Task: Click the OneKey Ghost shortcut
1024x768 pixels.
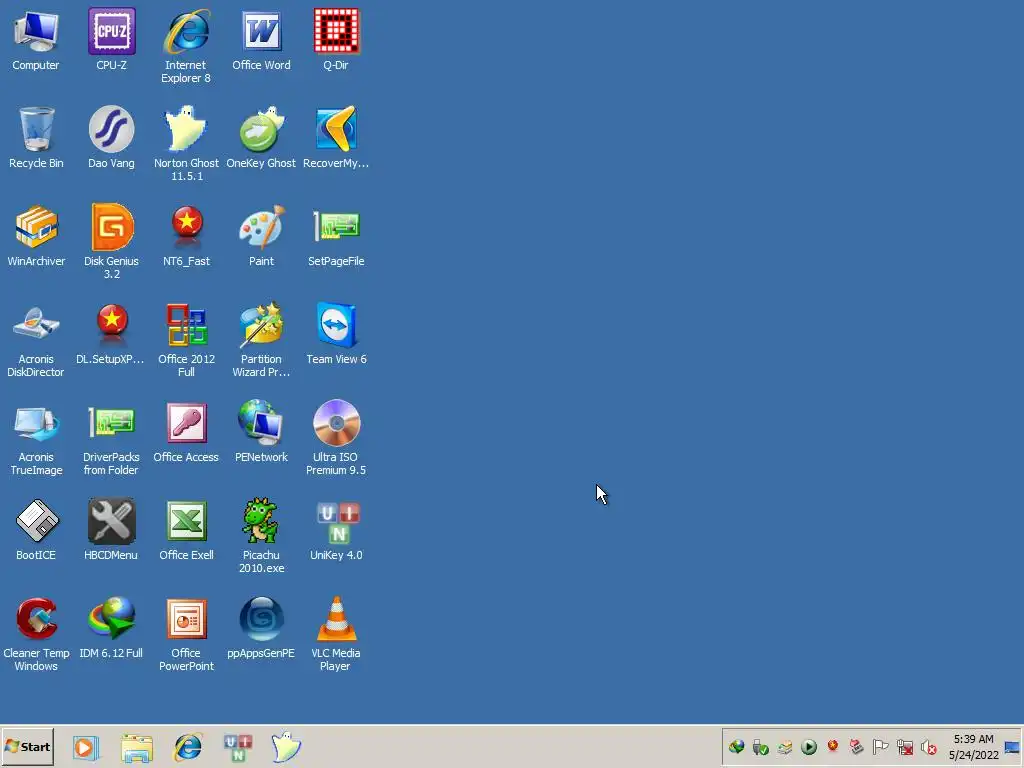Action: point(261,137)
